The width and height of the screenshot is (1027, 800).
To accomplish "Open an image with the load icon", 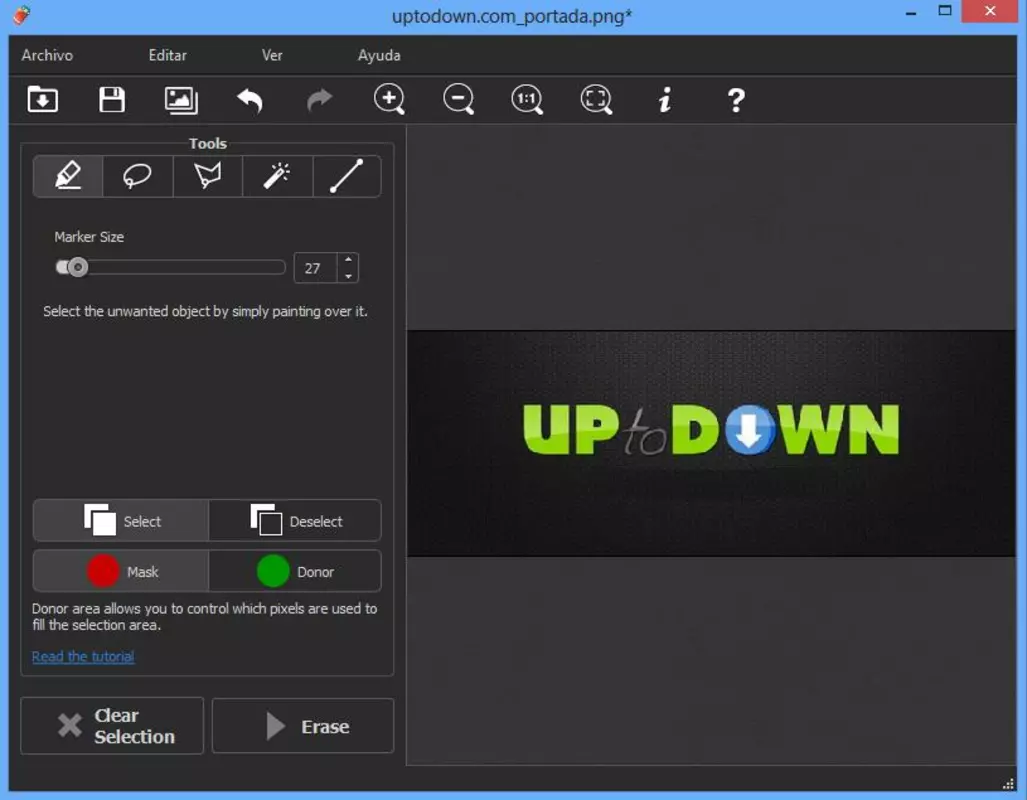I will (x=43, y=100).
